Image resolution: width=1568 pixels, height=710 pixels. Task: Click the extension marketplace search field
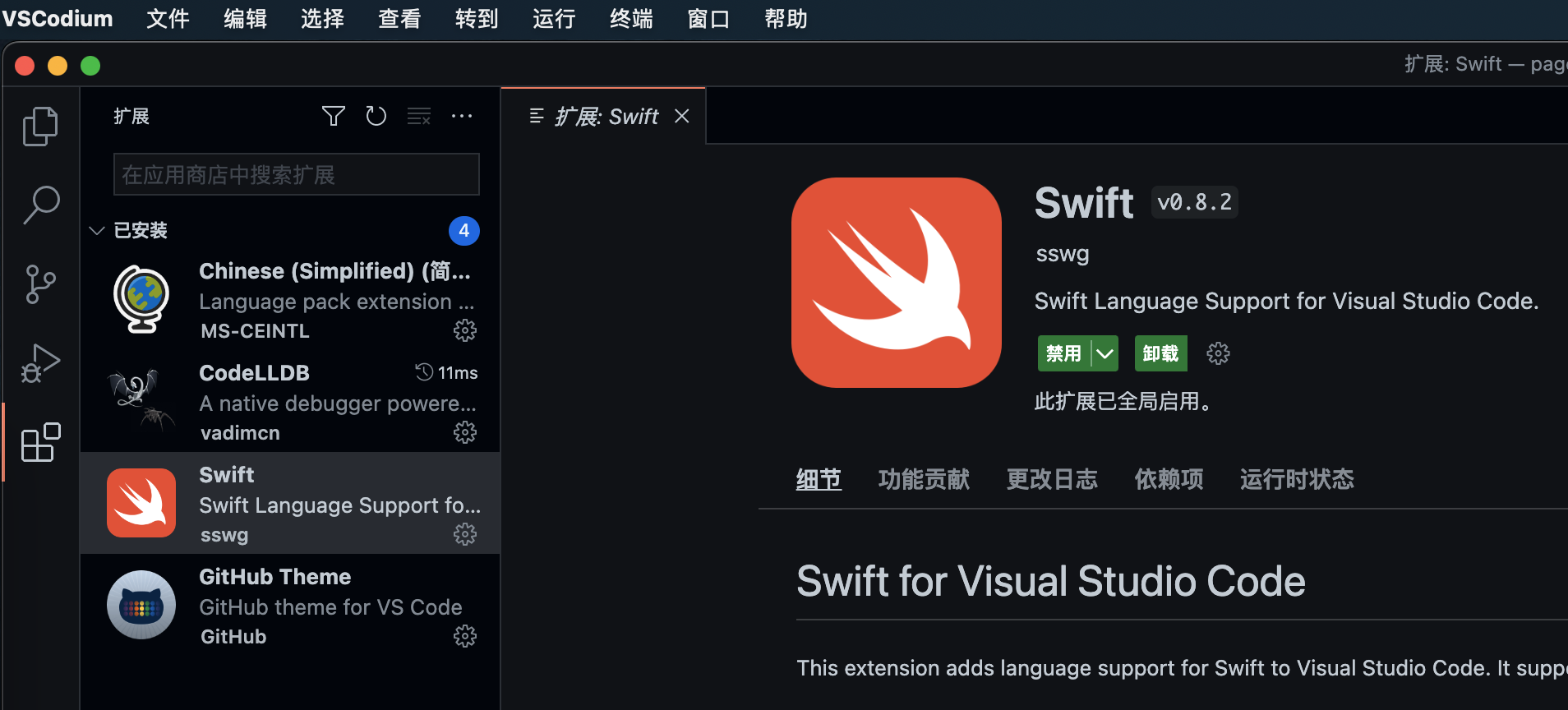coord(296,174)
